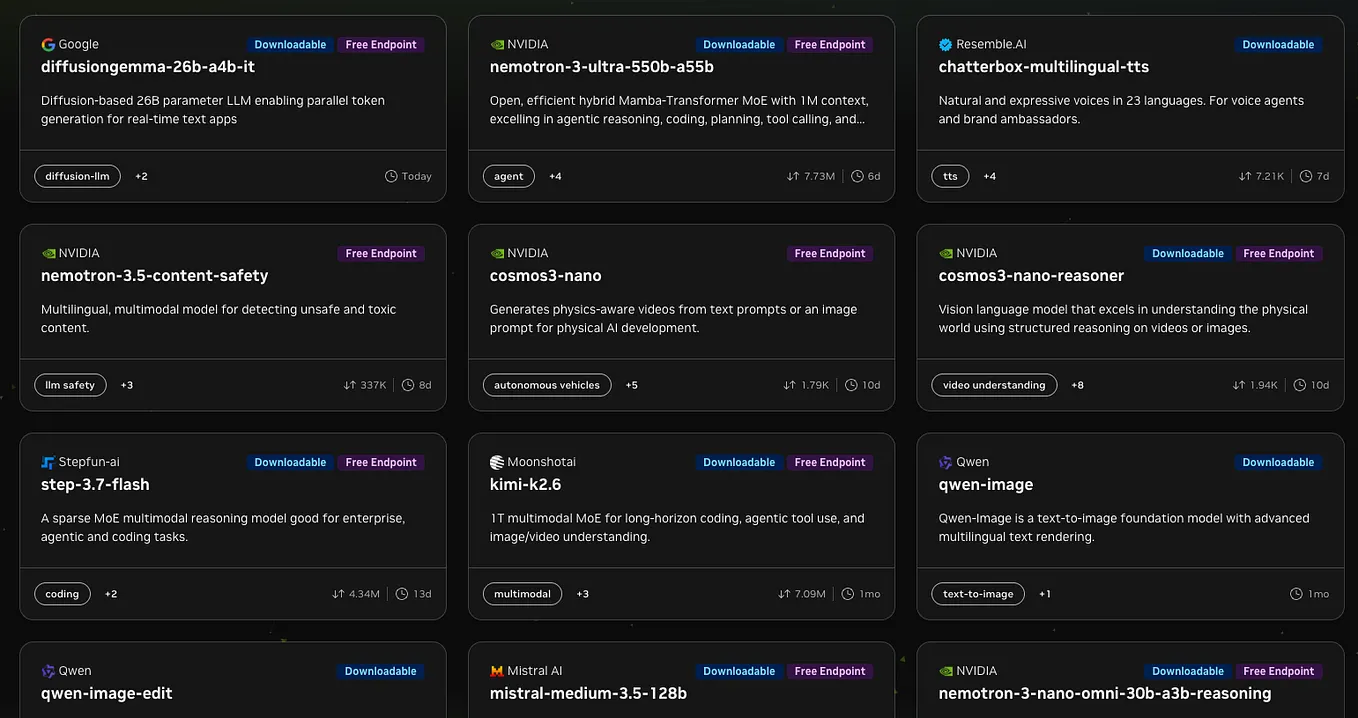The width and height of the screenshot is (1358, 718).
Task: Select the autonomous vehicles tag
Action: (x=547, y=385)
